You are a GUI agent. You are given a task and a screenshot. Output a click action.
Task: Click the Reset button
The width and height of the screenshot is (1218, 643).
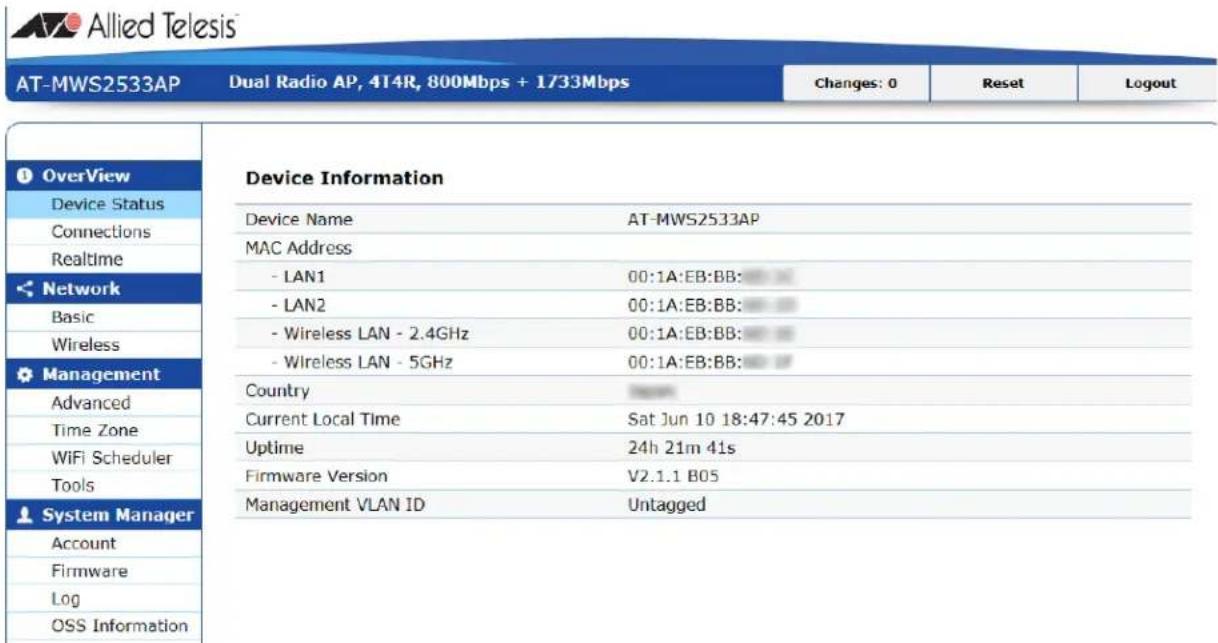click(x=1003, y=84)
